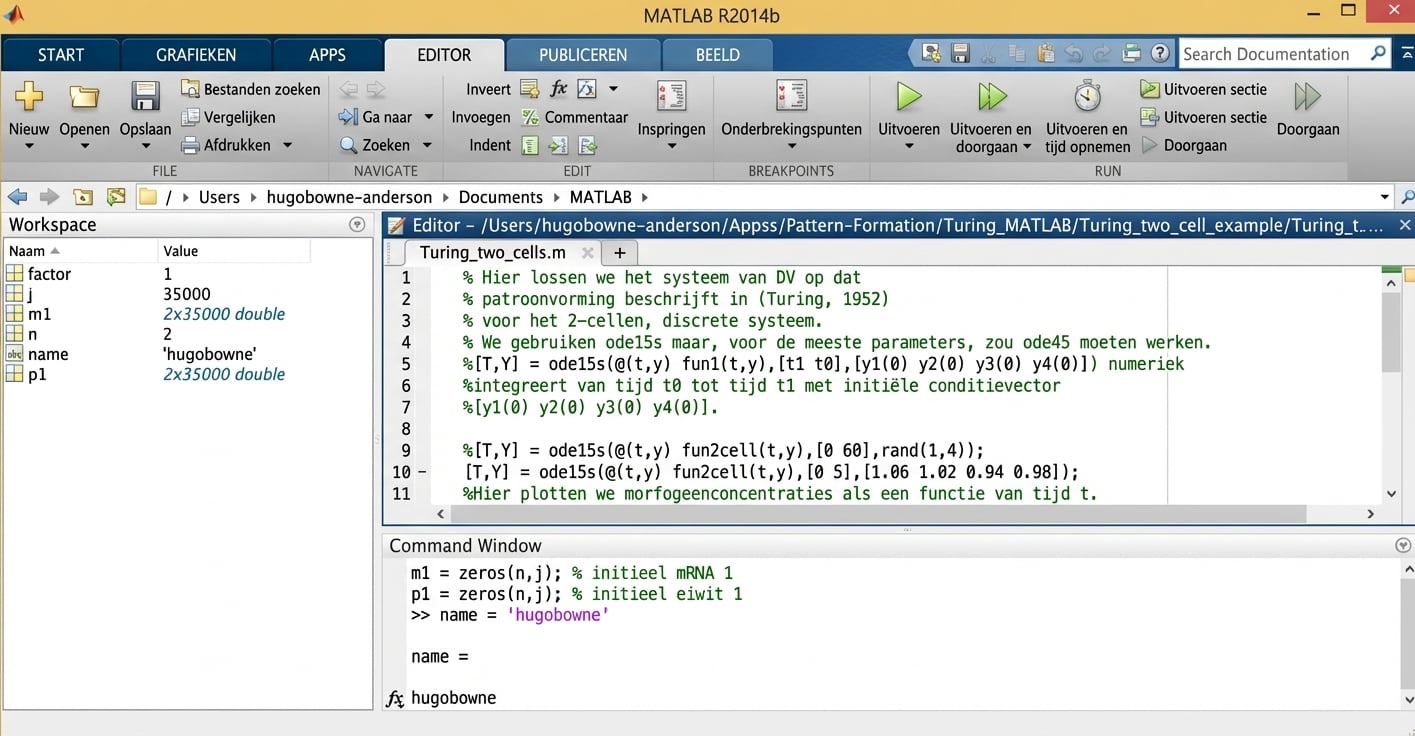
Task: Click the Go Back arrow in the NAVIGATE group
Action: pyautogui.click(x=348, y=89)
